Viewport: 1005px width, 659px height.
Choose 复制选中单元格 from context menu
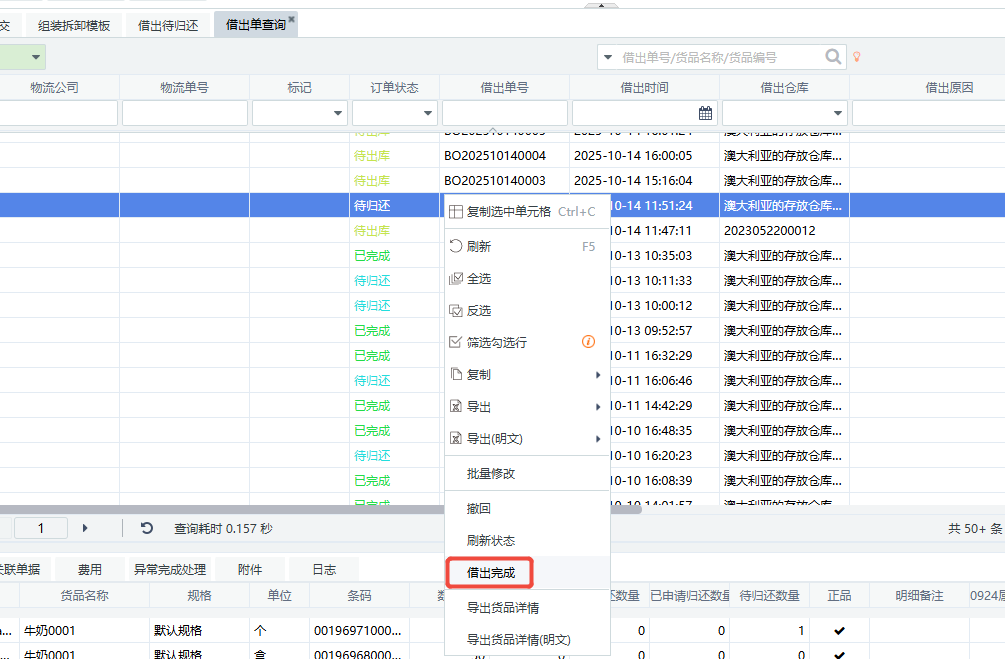tap(522, 212)
